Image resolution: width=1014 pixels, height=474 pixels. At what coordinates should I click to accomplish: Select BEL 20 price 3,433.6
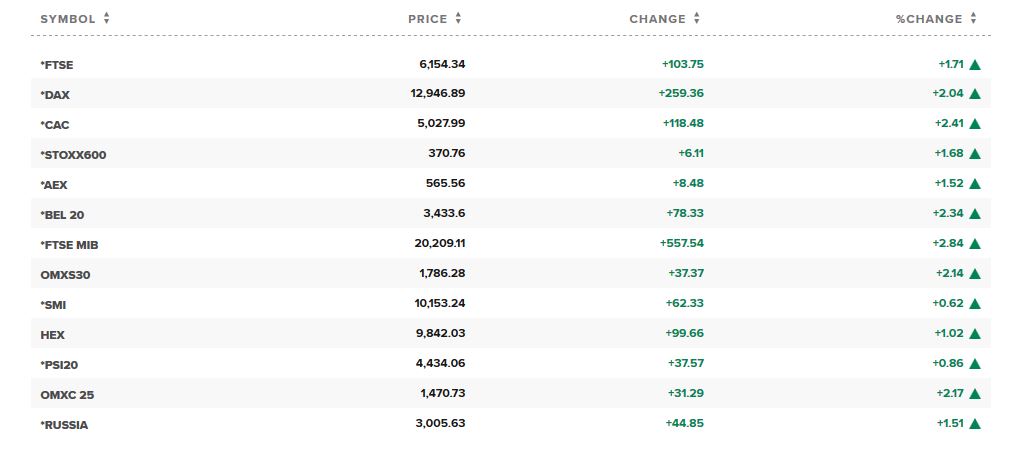tap(444, 213)
